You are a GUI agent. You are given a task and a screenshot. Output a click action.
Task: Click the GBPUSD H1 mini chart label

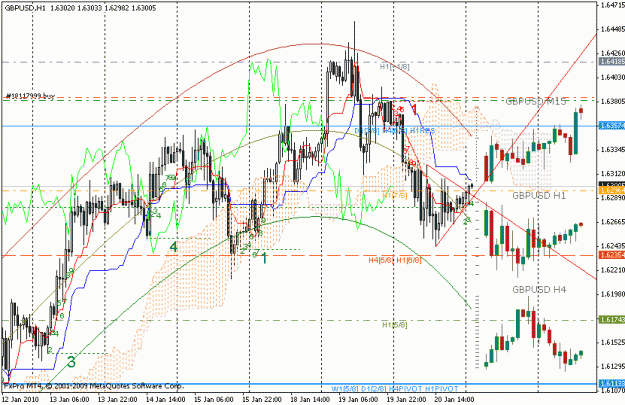[539, 196]
